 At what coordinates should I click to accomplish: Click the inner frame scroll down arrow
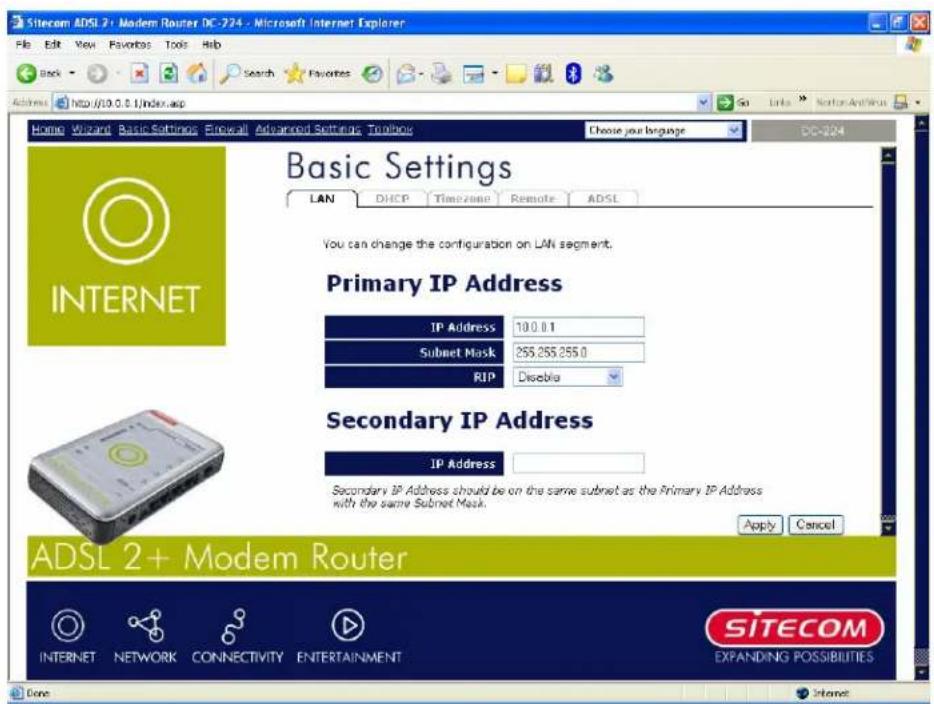[888, 529]
